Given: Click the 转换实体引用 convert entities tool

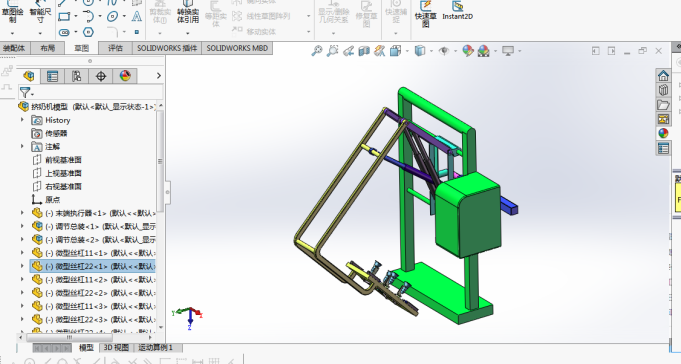Looking at the screenshot, I should pyautogui.click(x=188, y=13).
